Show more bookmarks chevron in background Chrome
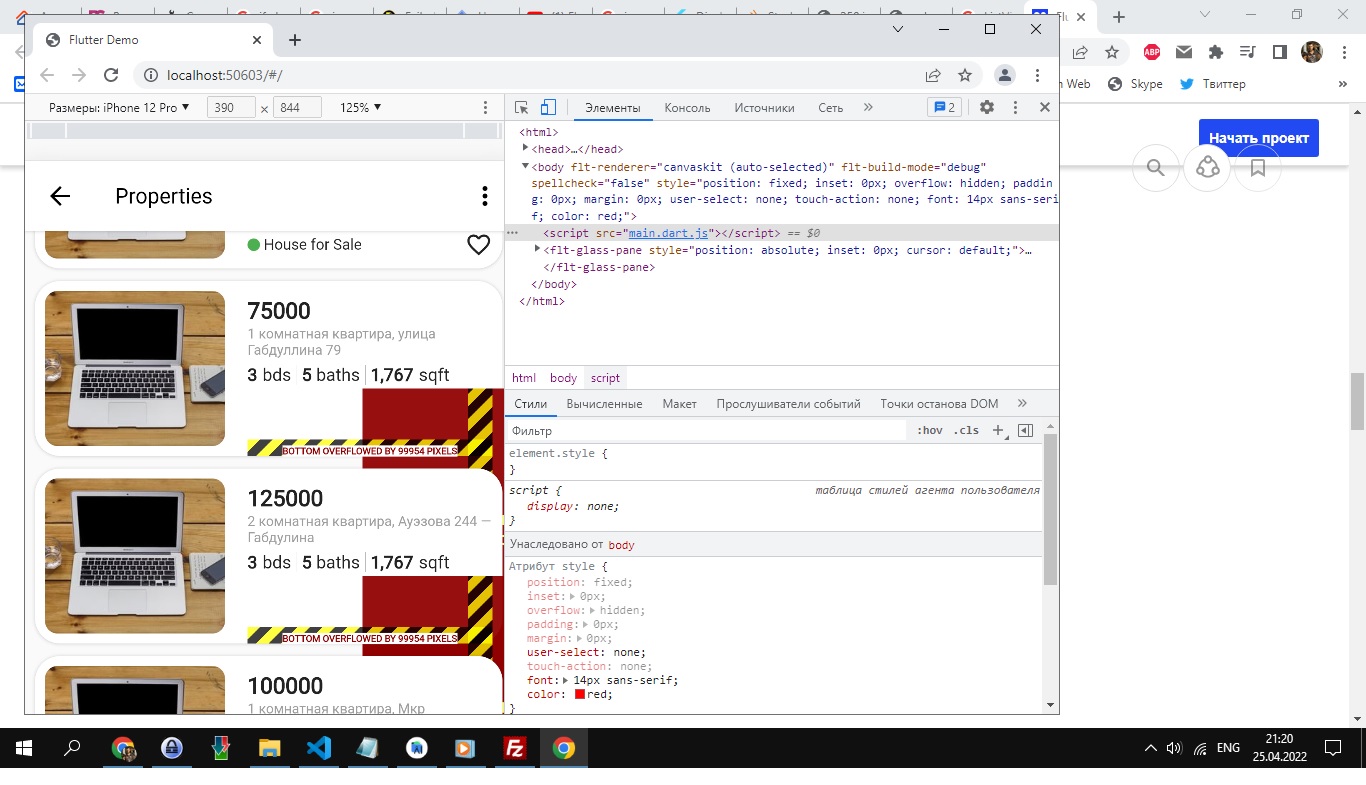1366x785 pixels. (x=1343, y=84)
